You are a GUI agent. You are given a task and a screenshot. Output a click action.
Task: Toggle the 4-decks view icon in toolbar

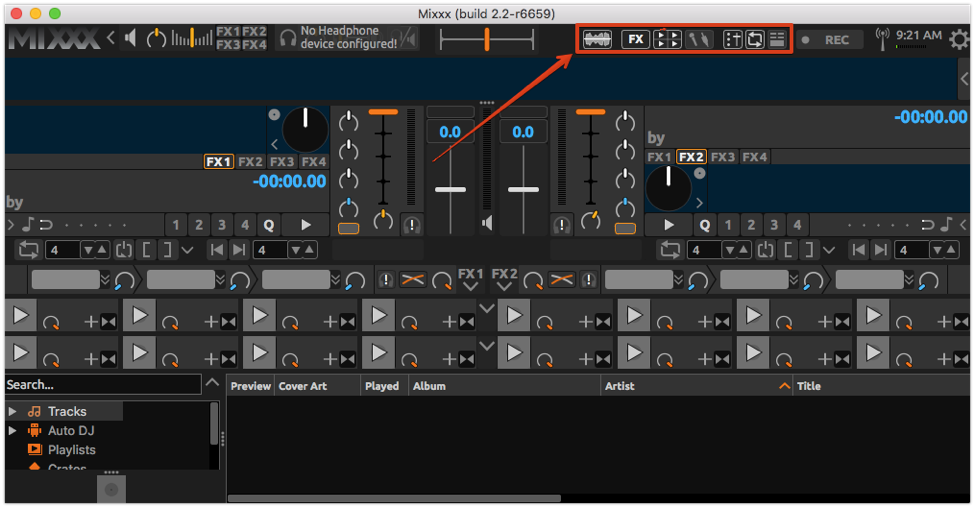668,40
